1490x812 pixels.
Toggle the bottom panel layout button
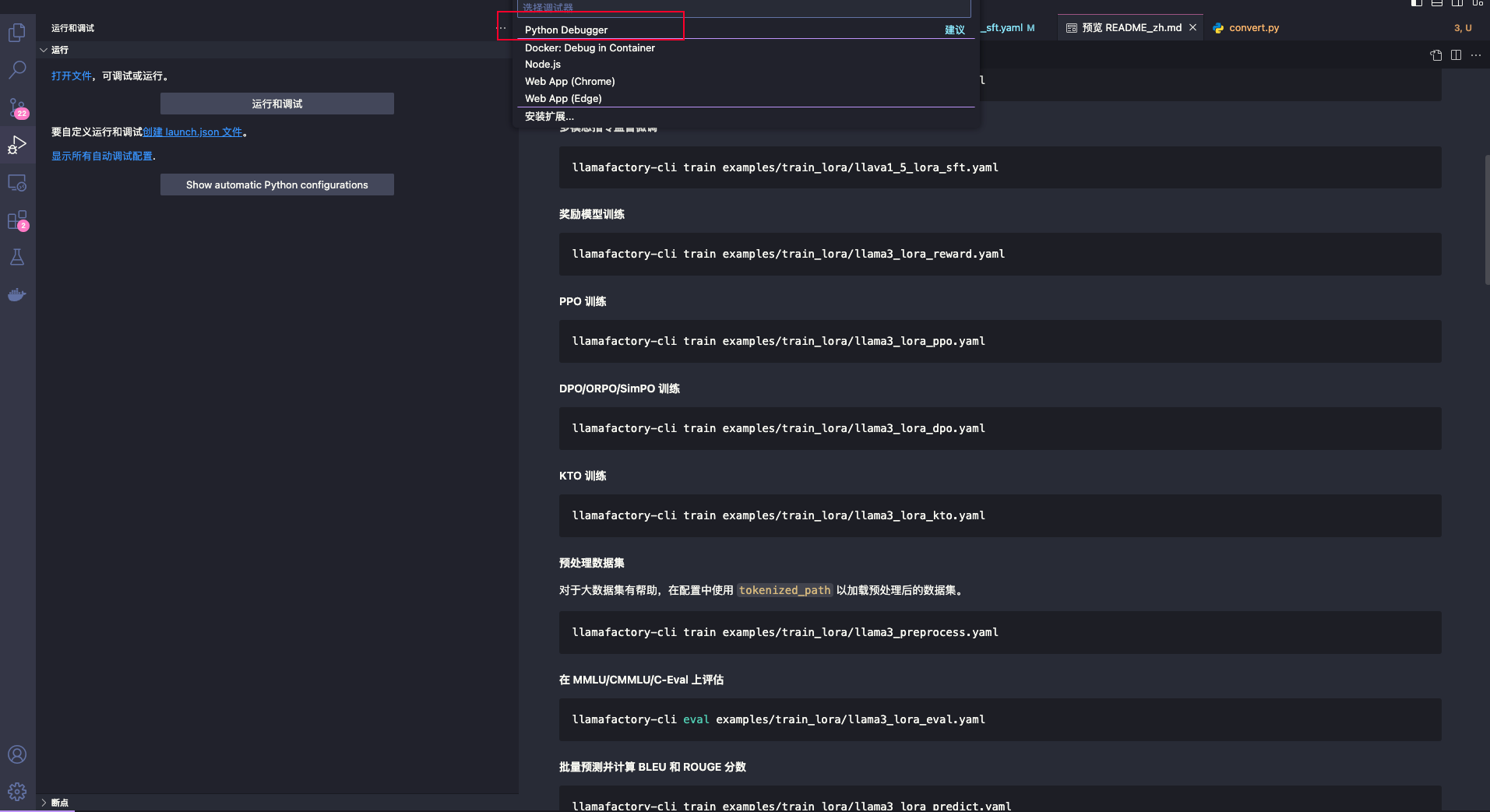point(1436,3)
